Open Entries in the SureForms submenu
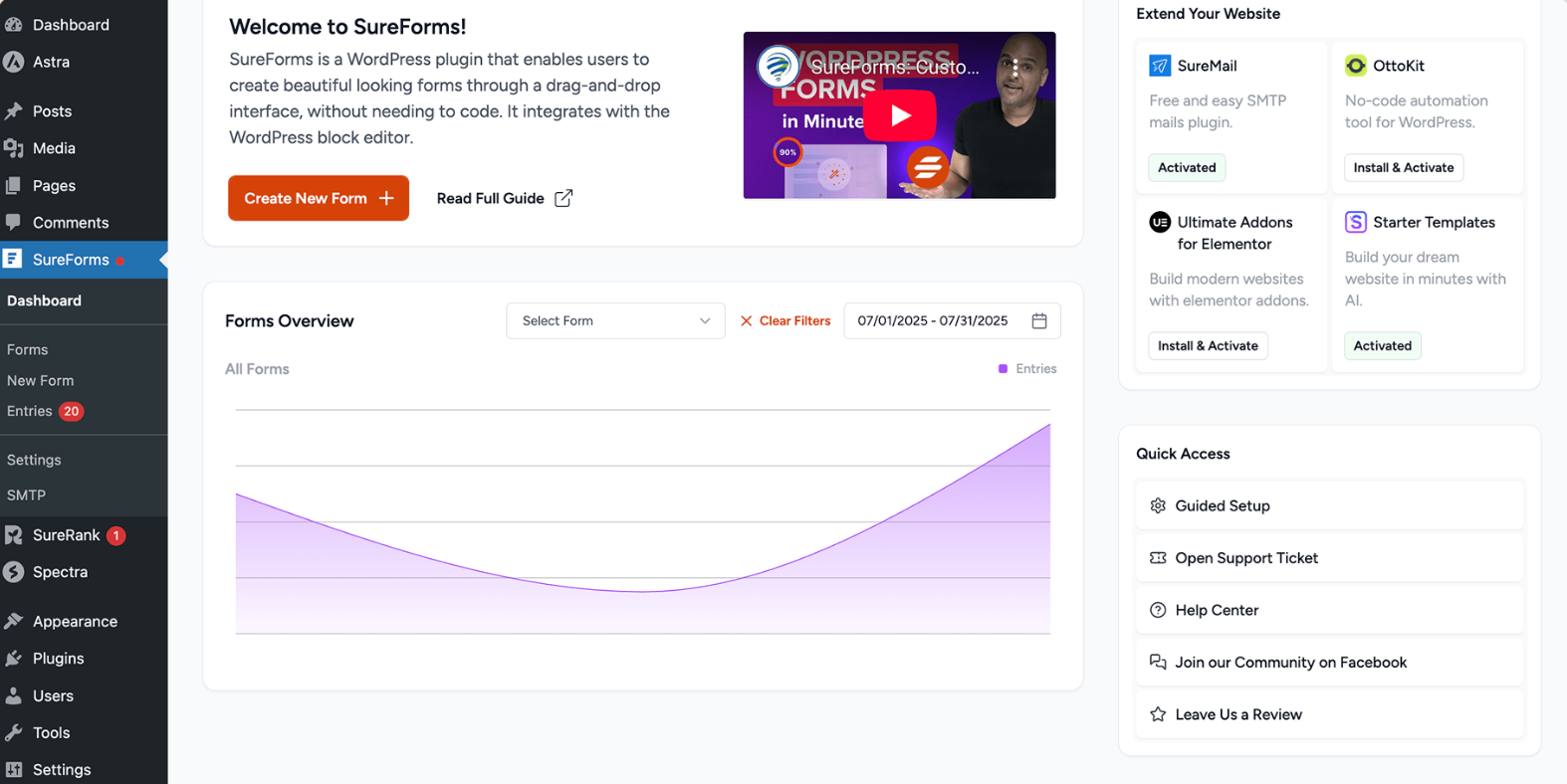The image size is (1567, 784). [x=30, y=411]
